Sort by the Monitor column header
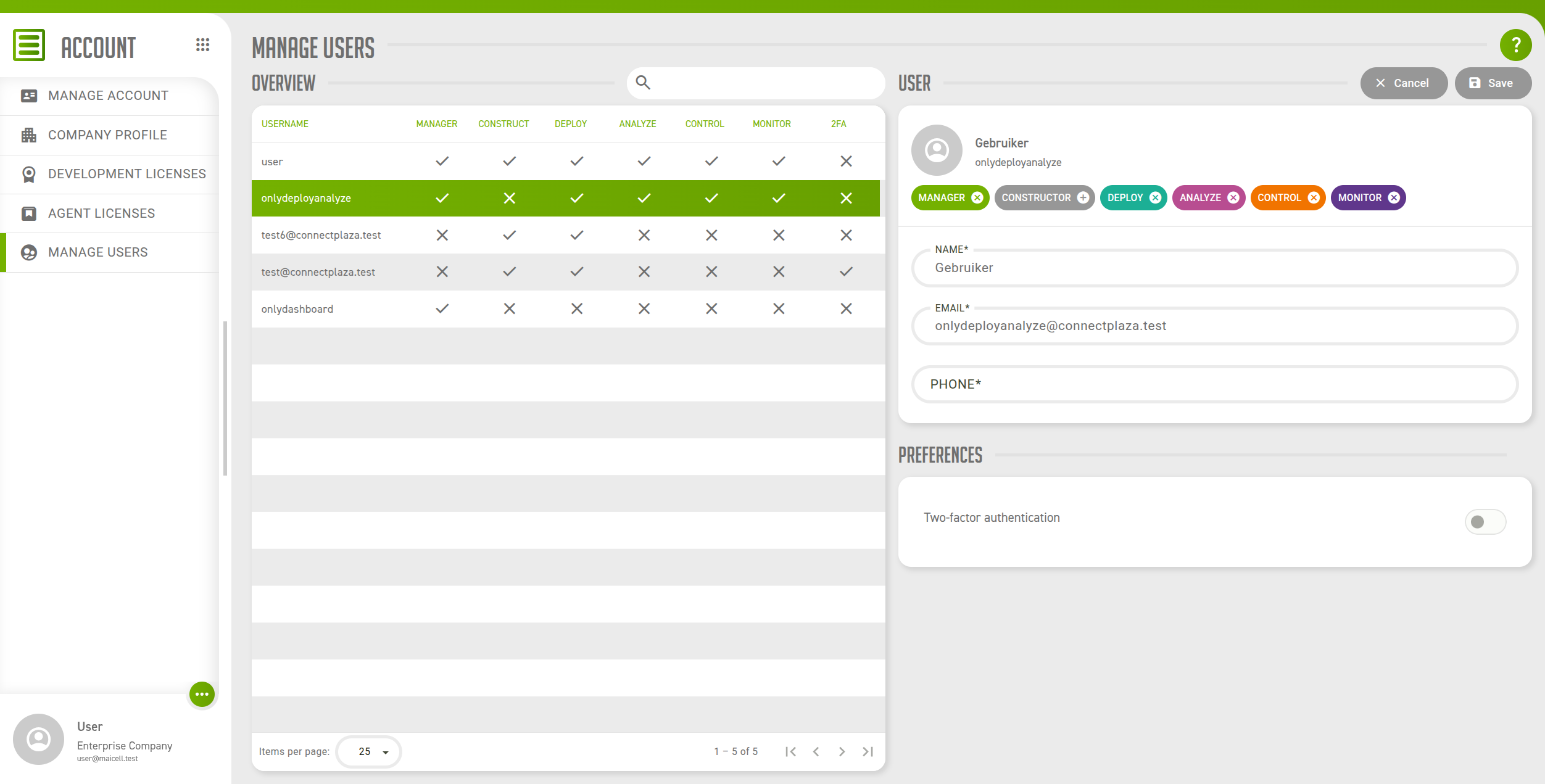Image resolution: width=1545 pixels, height=784 pixels. tap(772, 124)
